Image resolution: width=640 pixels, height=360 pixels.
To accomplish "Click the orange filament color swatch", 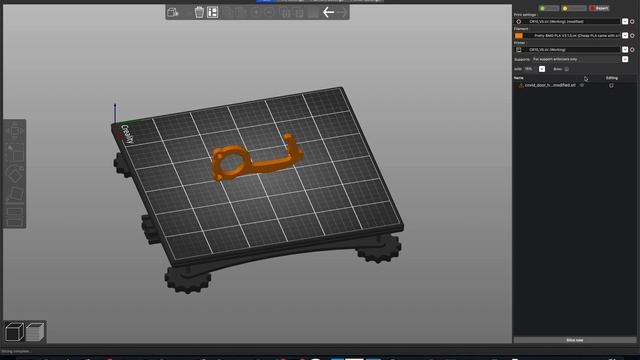I will click(x=519, y=36).
